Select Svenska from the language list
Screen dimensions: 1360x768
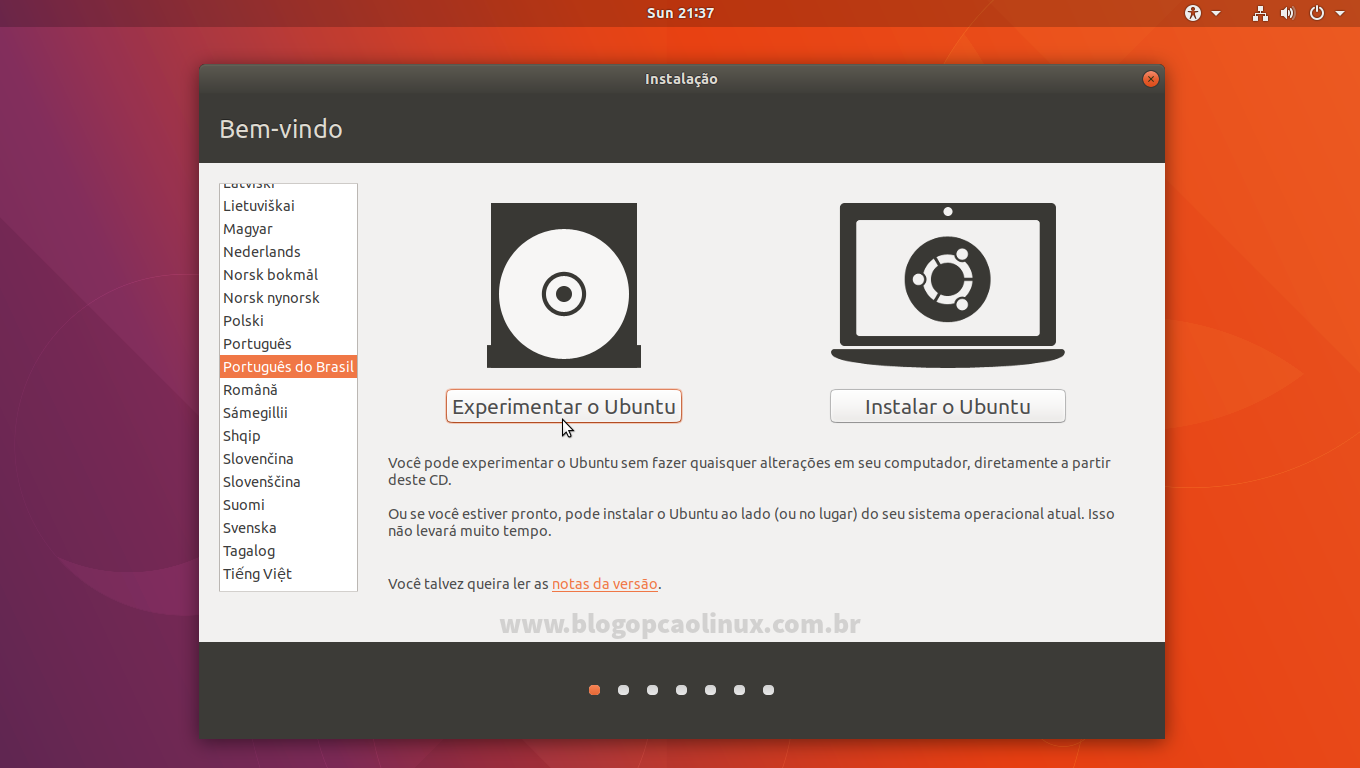(249, 527)
